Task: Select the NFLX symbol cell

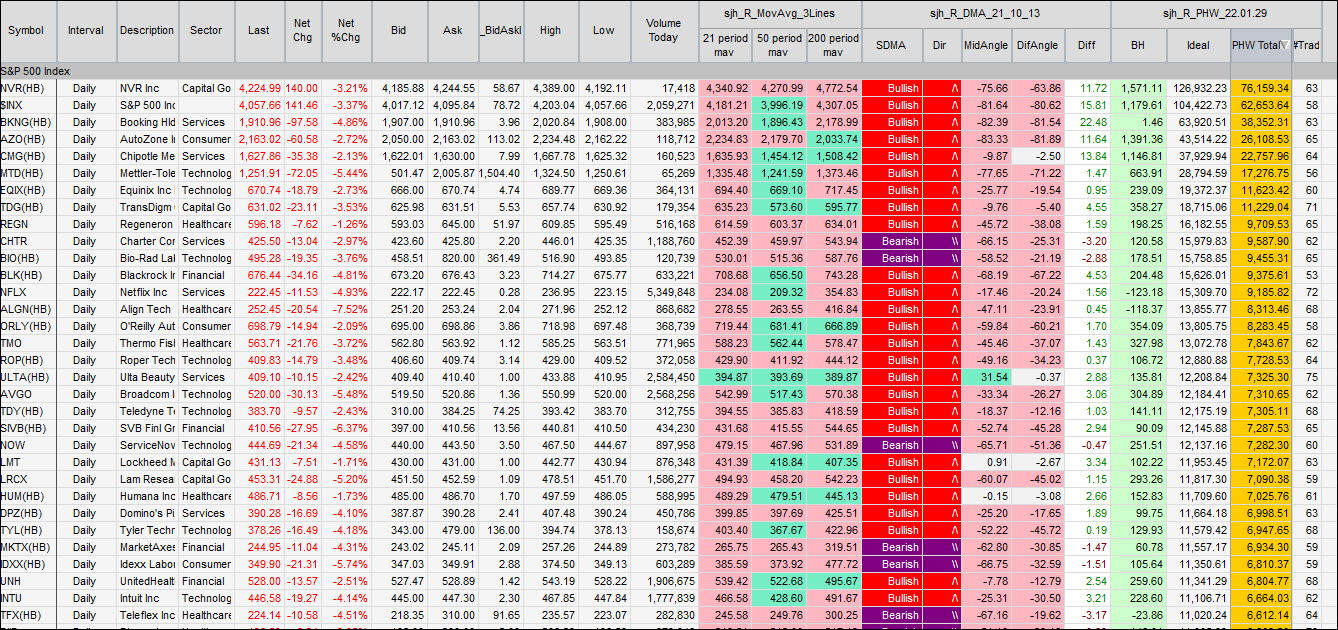Action: pos(28,292)
